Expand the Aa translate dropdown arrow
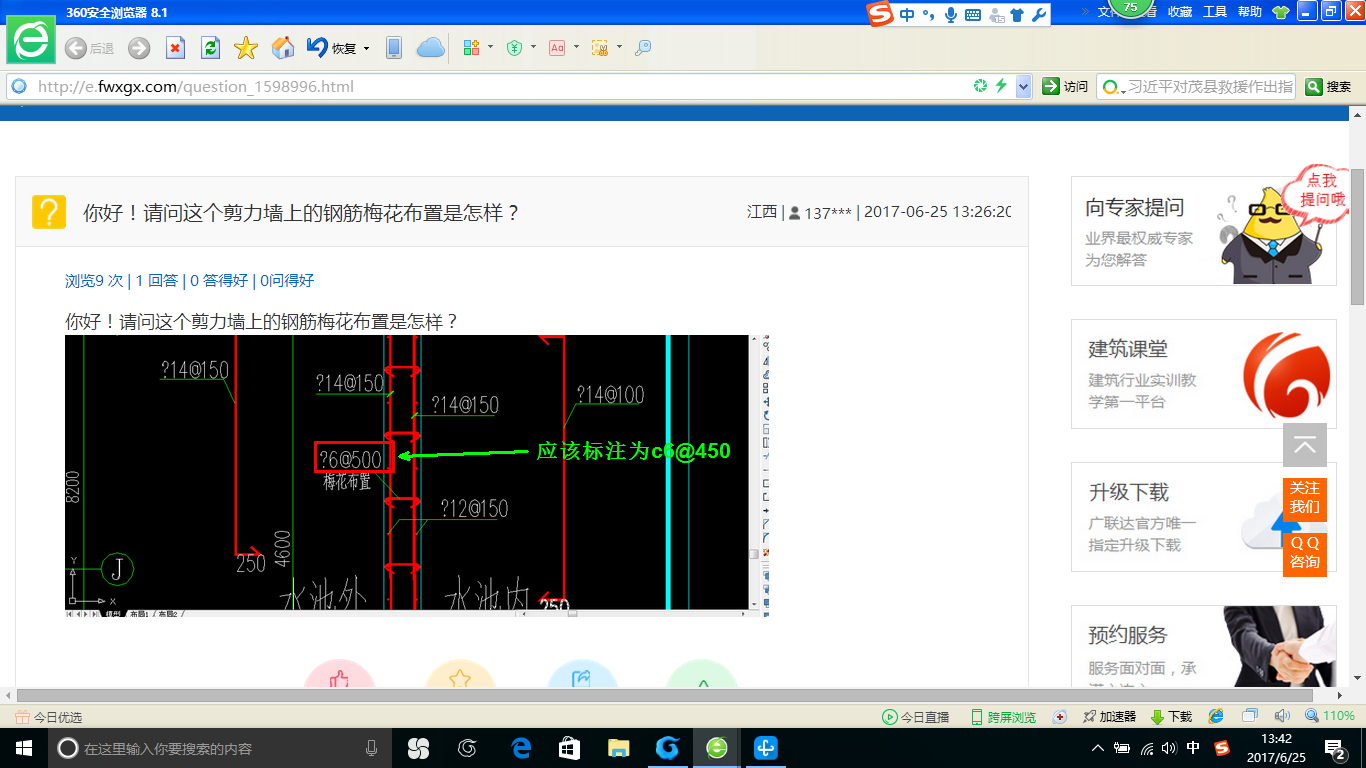 coord(576,47)
